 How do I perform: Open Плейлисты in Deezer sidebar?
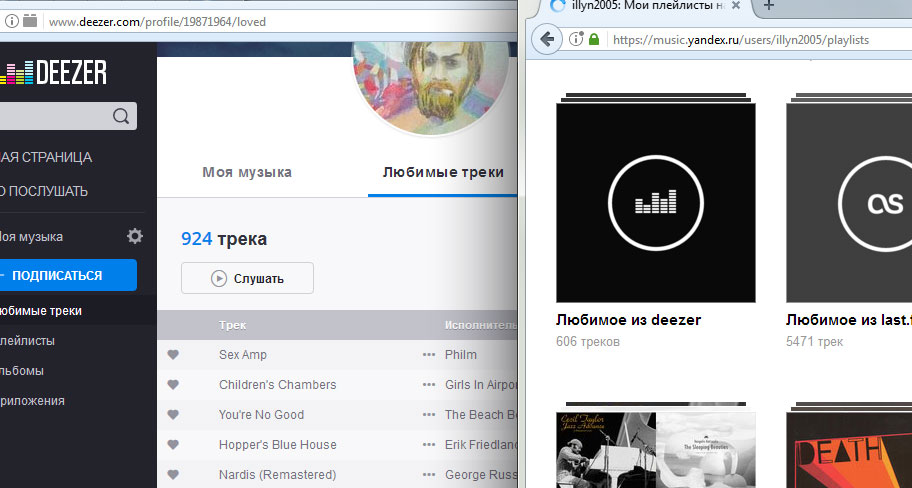[27, 341]
